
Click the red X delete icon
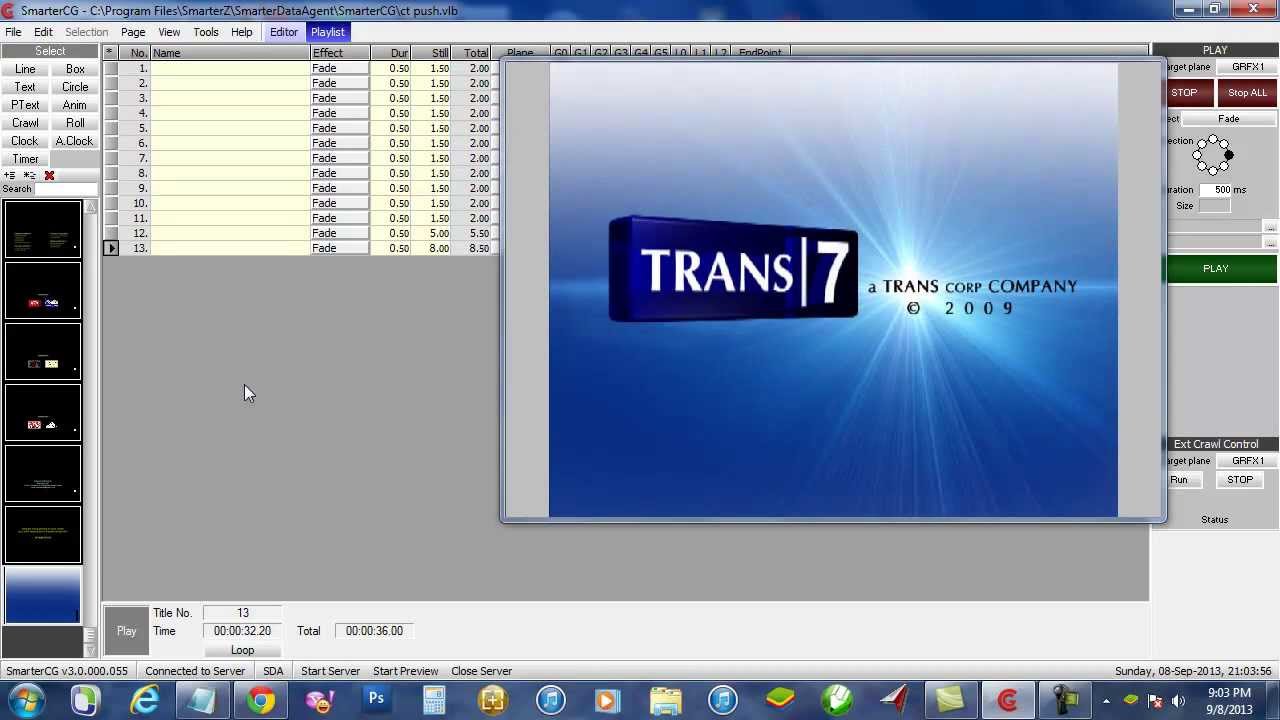pyautogui.click(x=49, y=176)
